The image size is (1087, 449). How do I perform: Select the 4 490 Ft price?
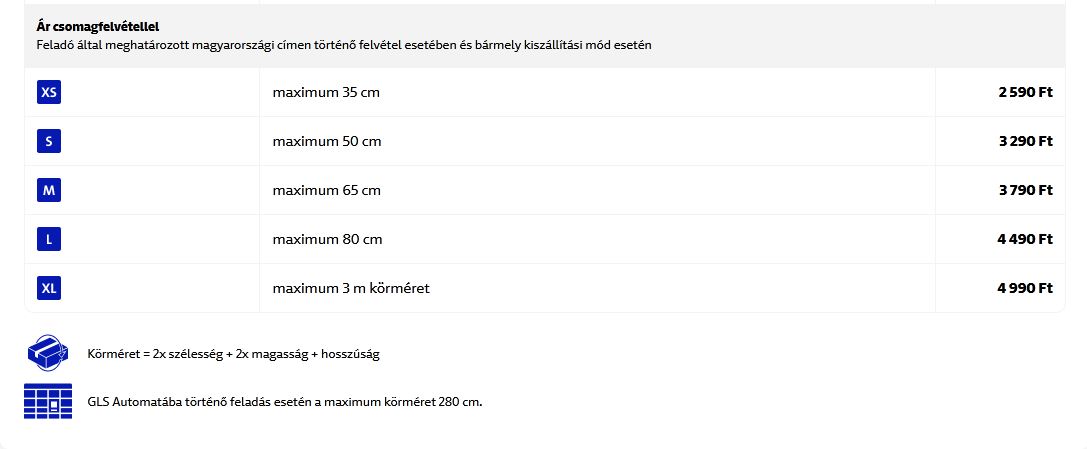click(x=1025, y=240)
